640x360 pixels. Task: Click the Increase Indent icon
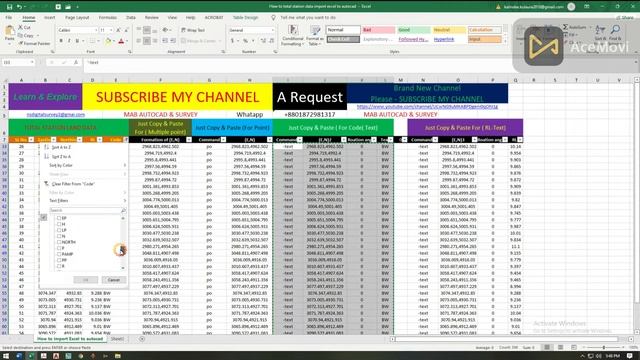pos(173,41)
